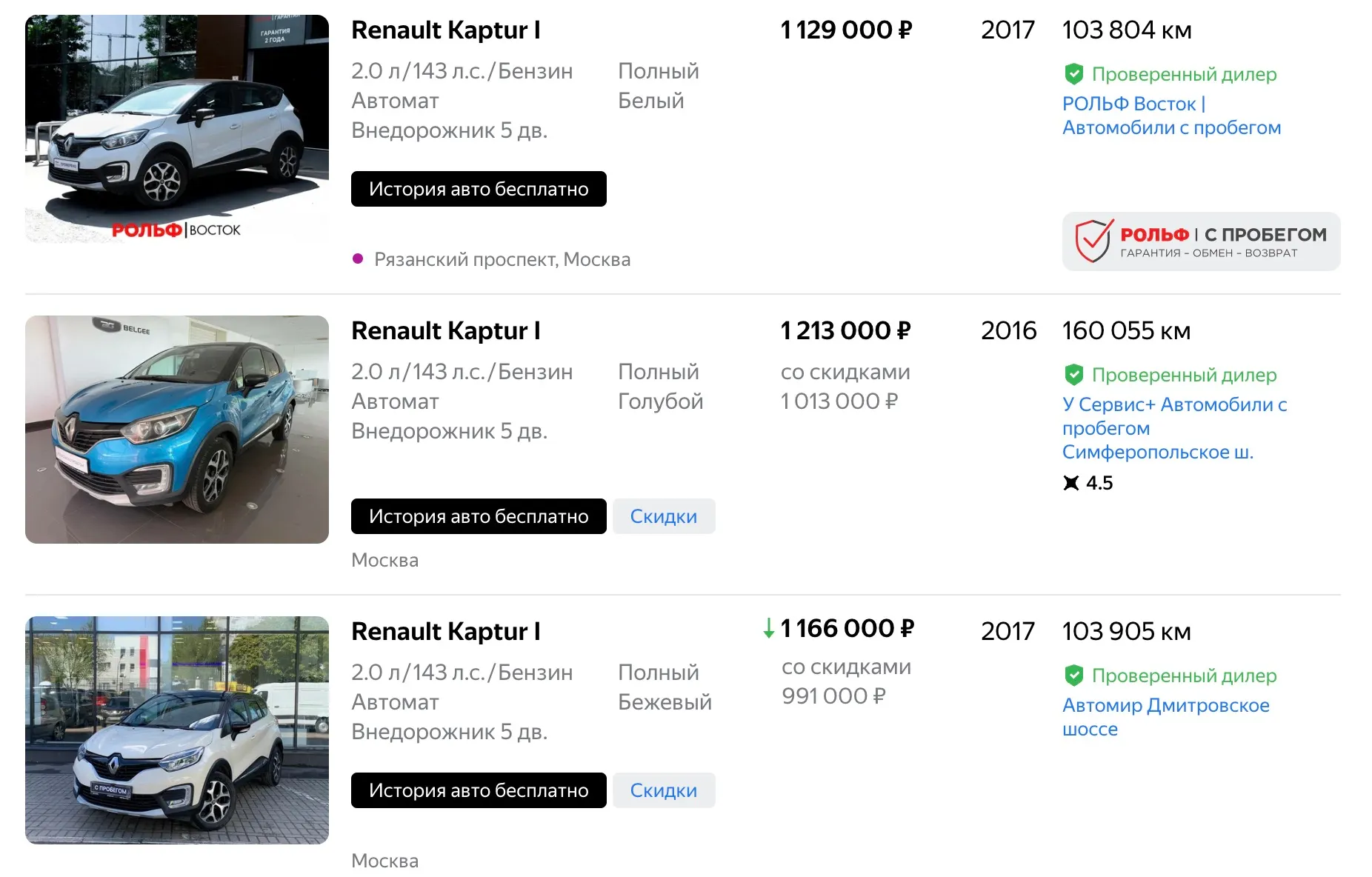The image size is (1372, 877).
Task: Show Скидки for the 1 213 000 ₽ Kaptur
Action: click(663, 516)
